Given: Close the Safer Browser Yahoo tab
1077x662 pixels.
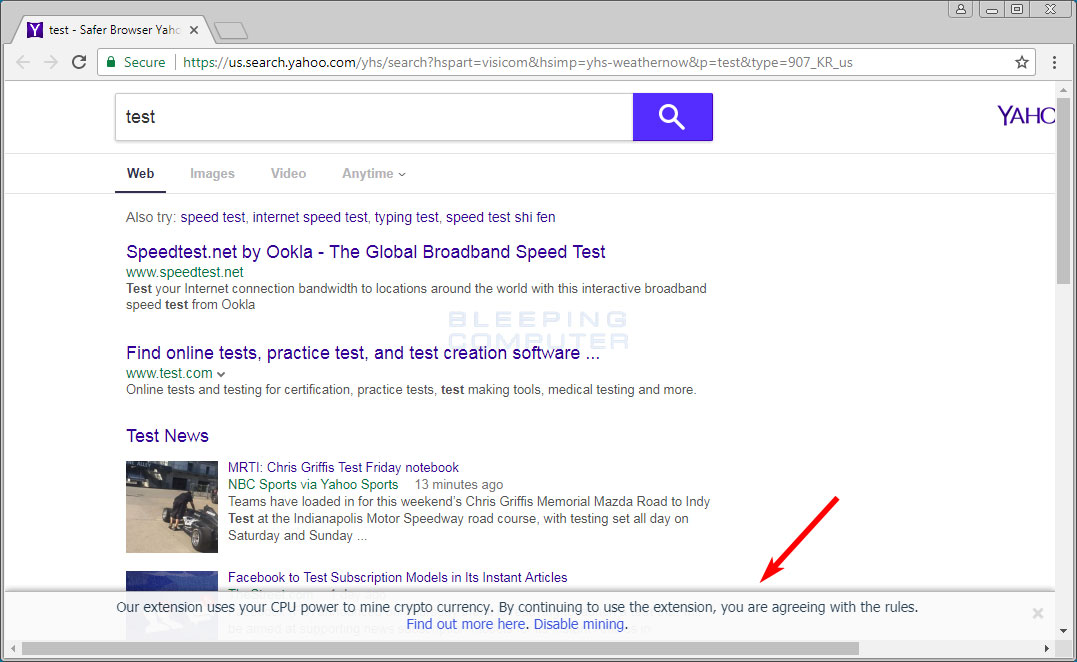Looking at the screenshot, I should tap(194, 30).
